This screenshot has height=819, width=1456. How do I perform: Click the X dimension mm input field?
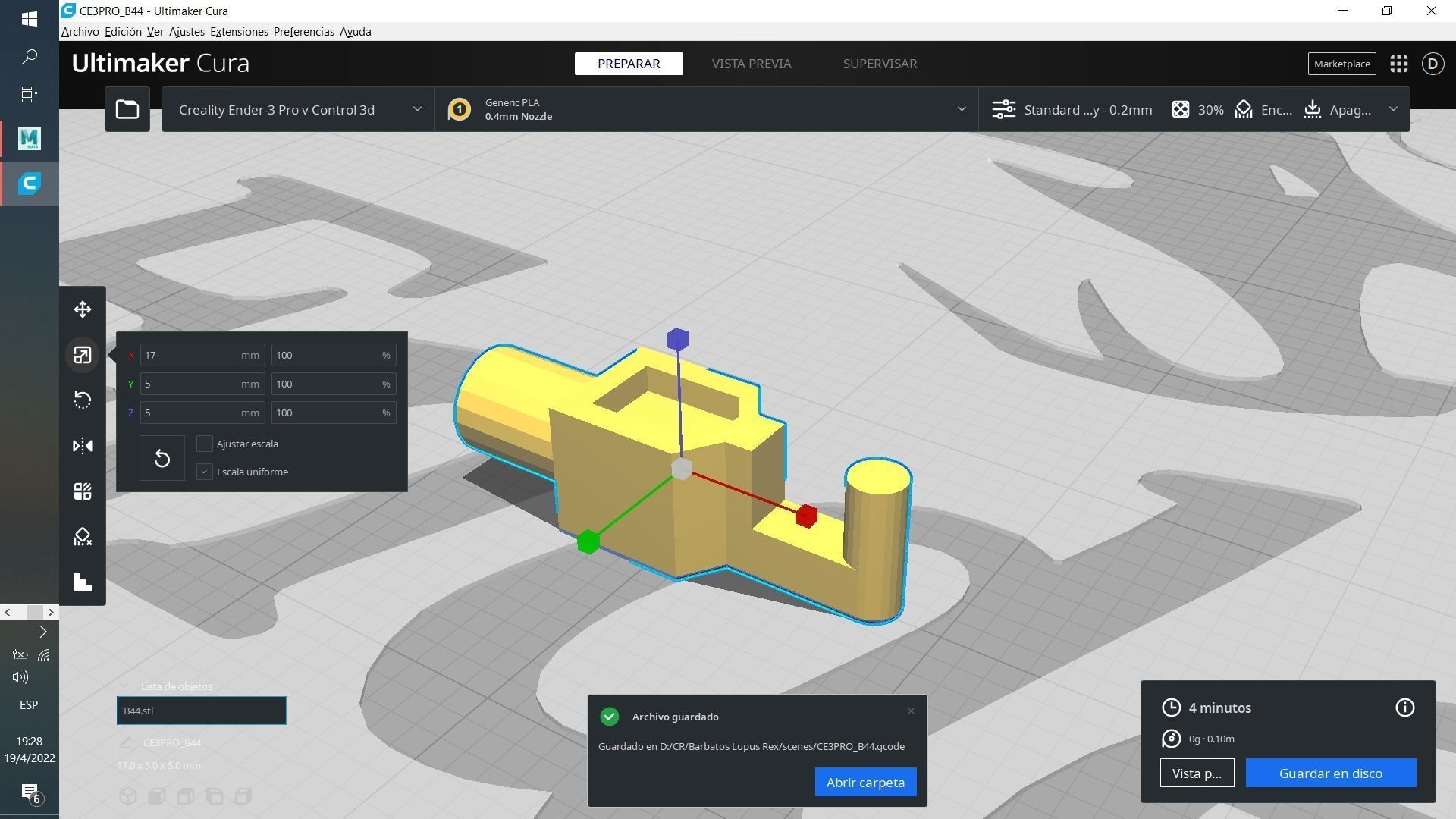[x=191, y=355]
